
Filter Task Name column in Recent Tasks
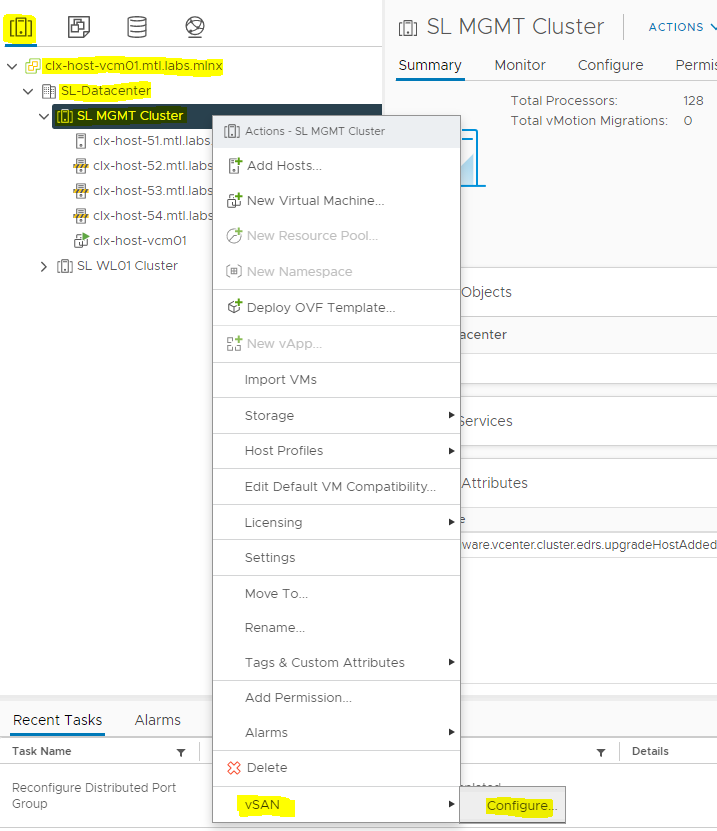coord(181,753)
